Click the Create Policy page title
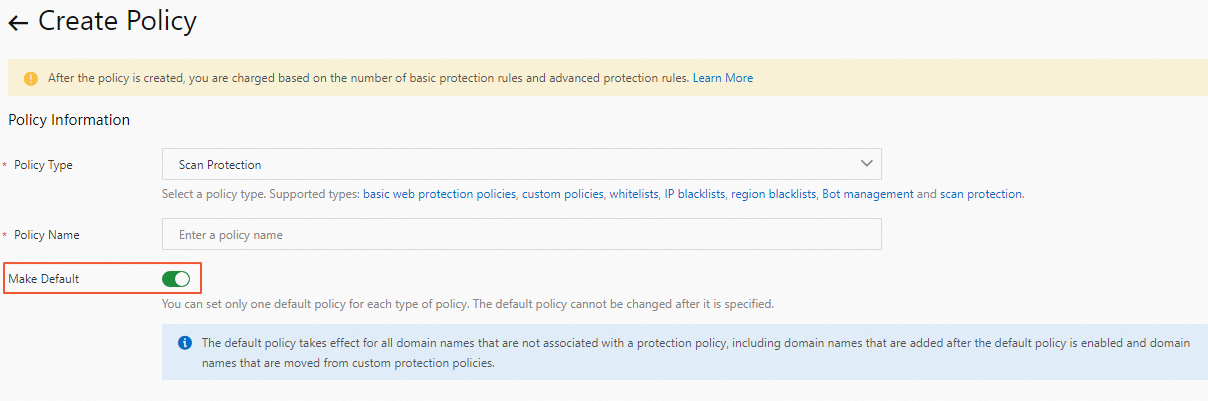Screen dimensions: 1208x401 pyautogui.click(x=117, y=21)
